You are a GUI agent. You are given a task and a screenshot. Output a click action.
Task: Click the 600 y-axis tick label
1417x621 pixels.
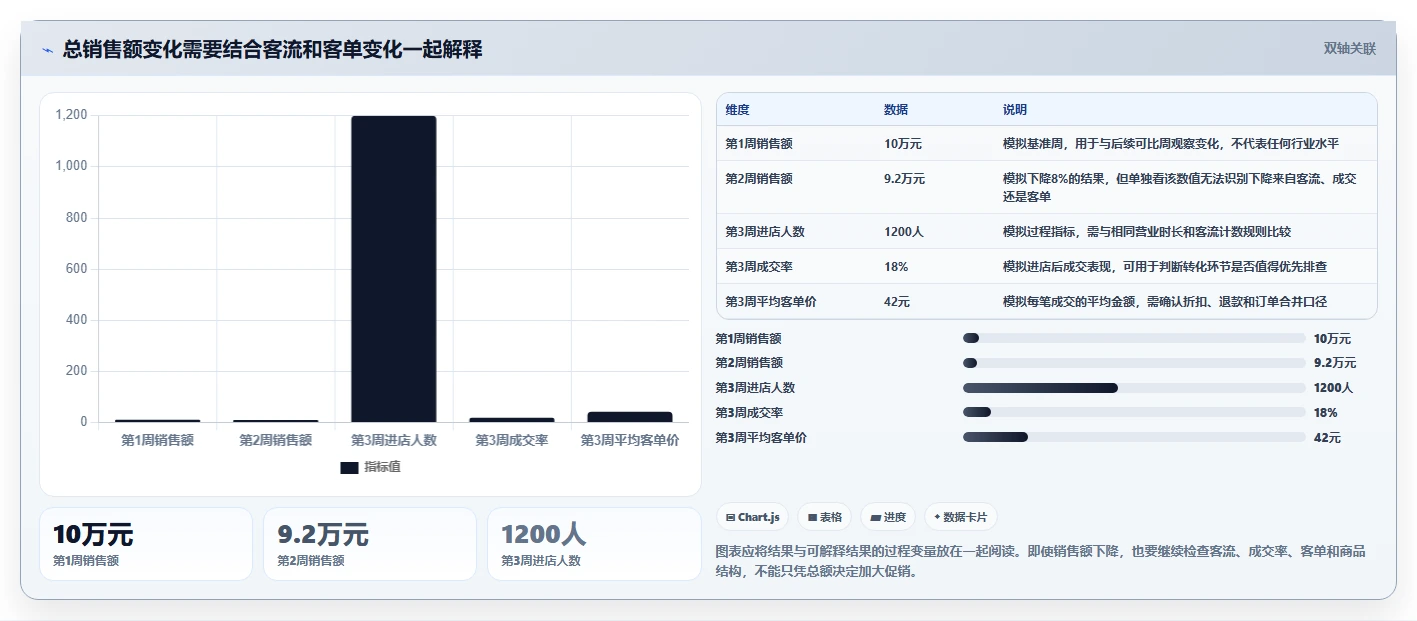(x=77, y=269)
